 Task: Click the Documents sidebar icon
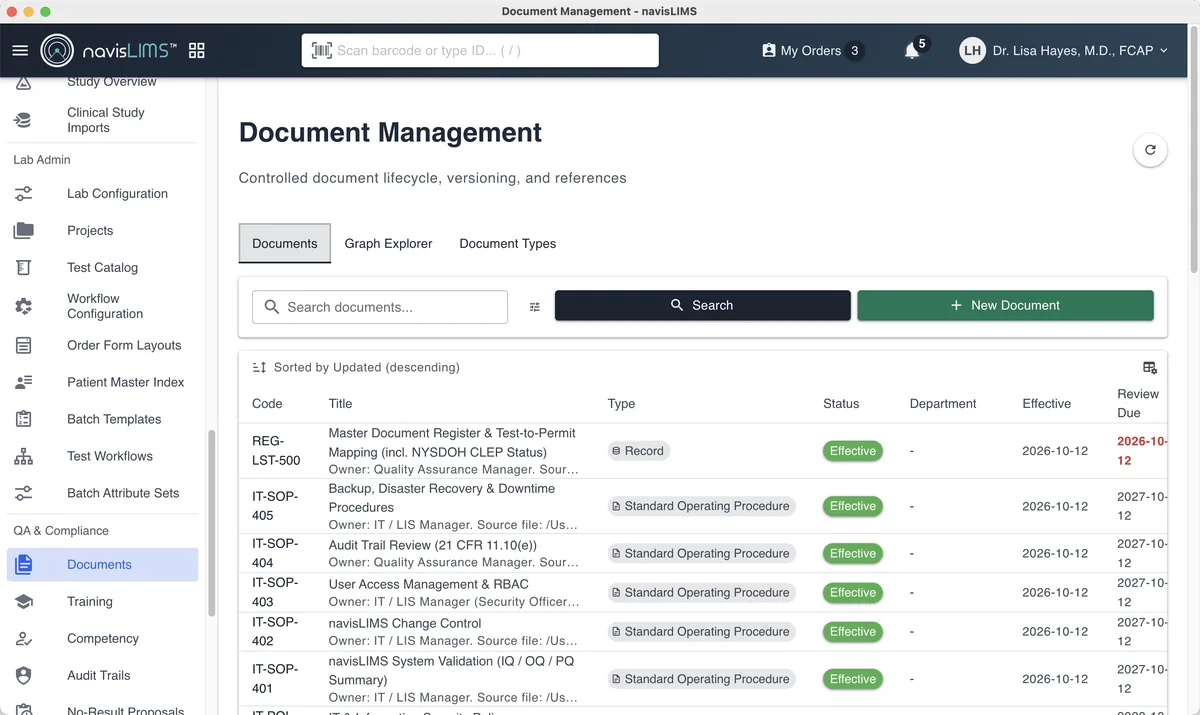[x=23, y=565]
